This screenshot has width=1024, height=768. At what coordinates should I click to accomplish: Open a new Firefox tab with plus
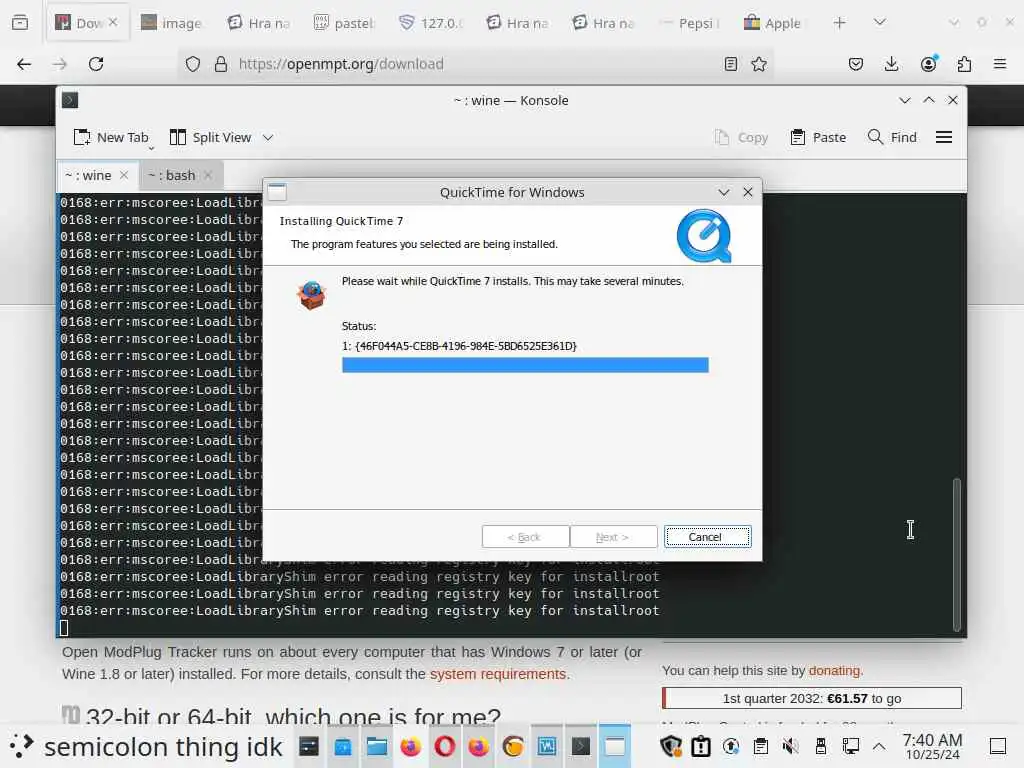[840, 23]
